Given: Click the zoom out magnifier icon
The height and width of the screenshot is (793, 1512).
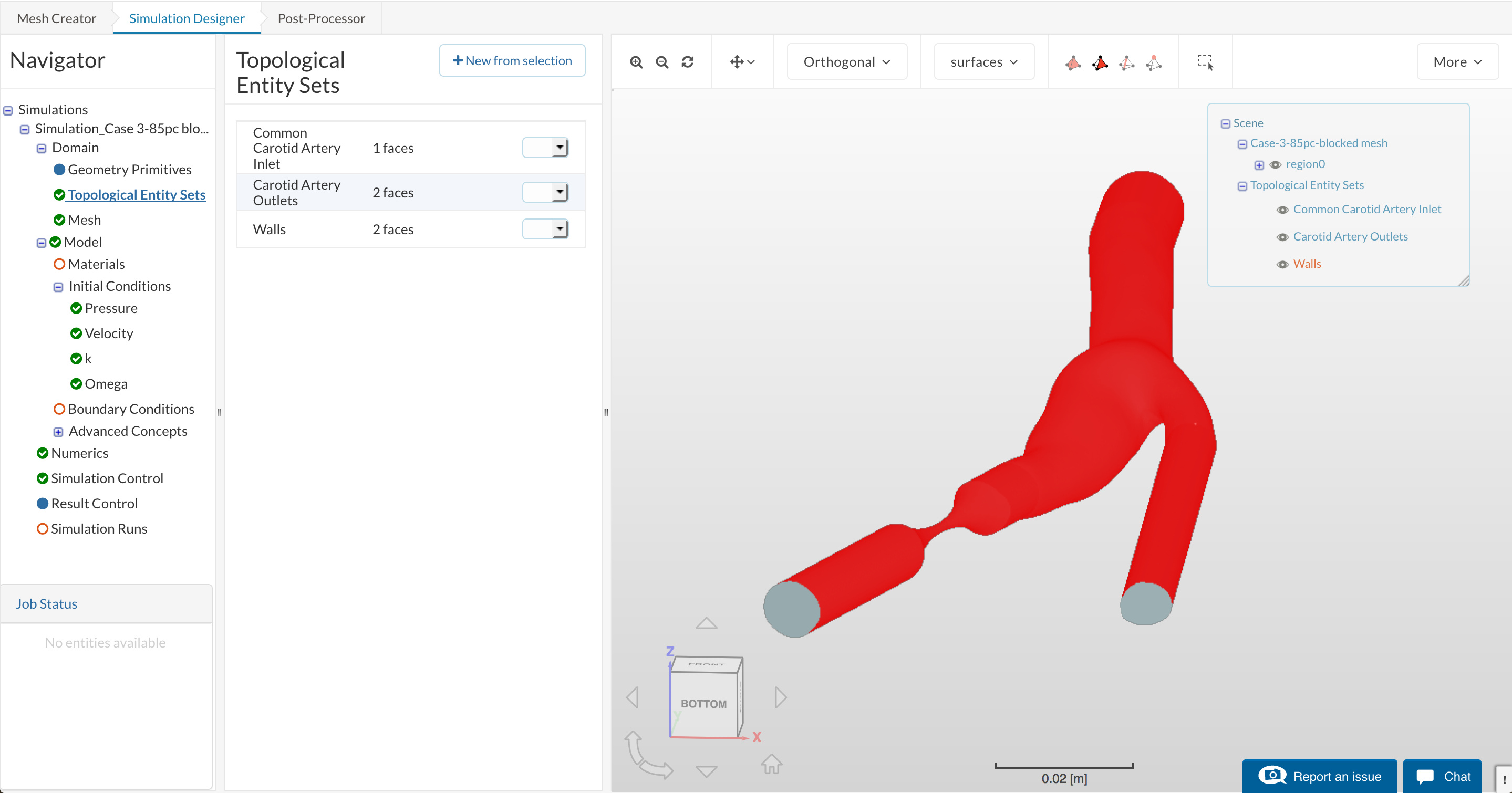Looking at the screenshot, I should [661, 62].
